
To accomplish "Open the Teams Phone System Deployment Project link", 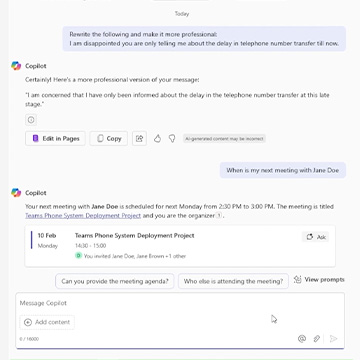I will click(x=83, y=216).
